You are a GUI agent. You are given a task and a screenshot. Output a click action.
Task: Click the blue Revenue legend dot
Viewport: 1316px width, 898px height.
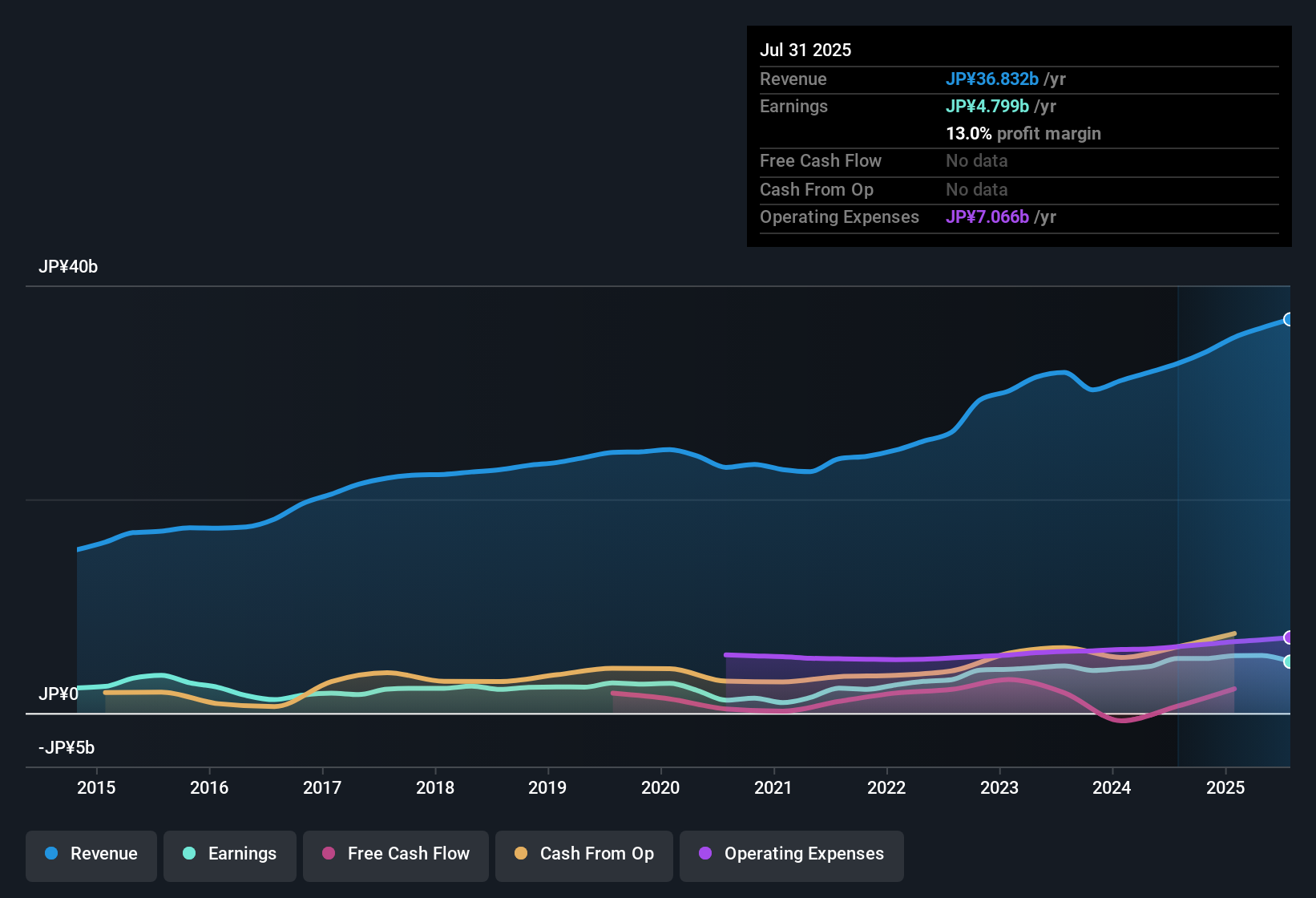51,854
